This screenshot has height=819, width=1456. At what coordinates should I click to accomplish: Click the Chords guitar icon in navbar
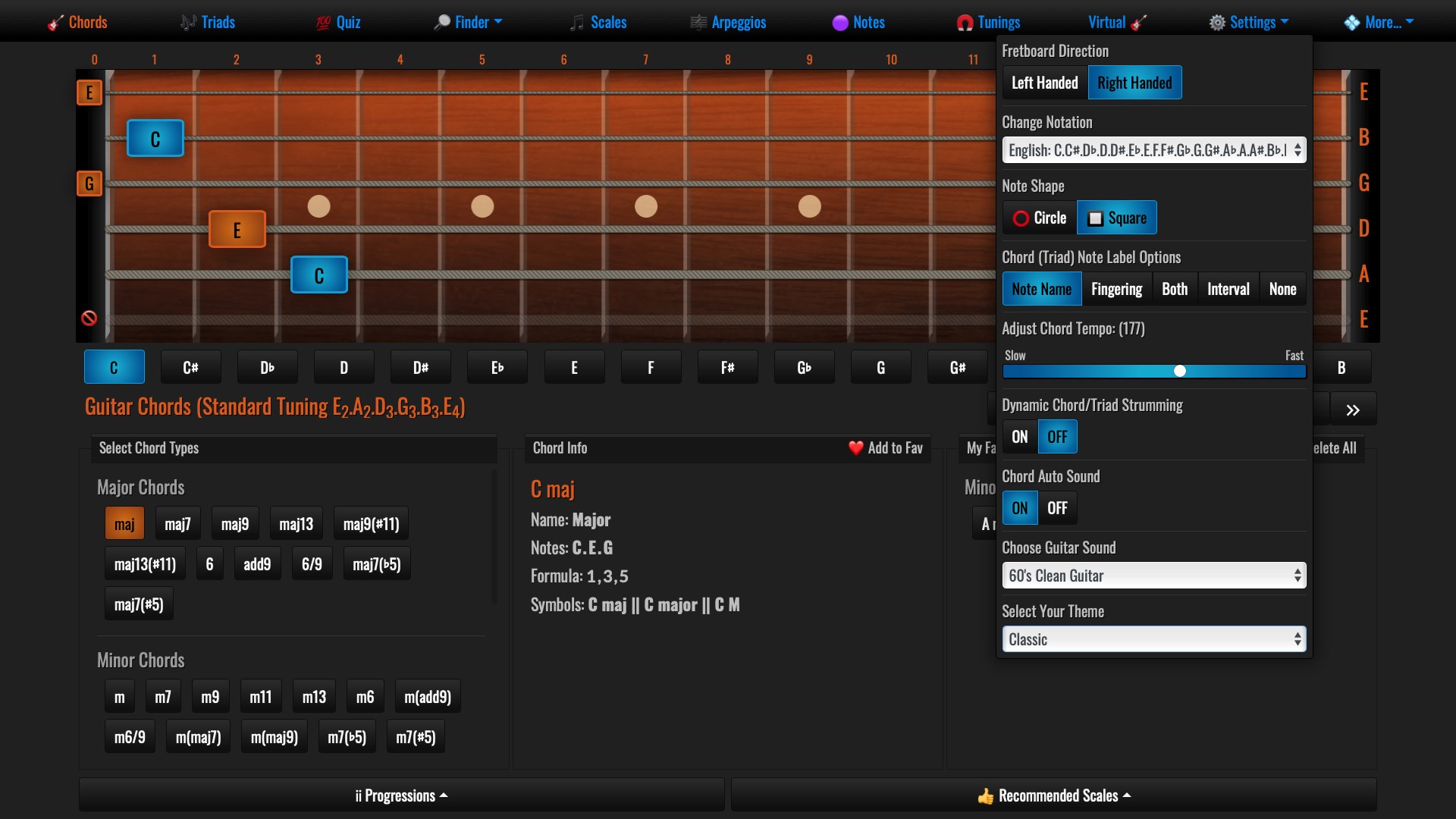pyautogui.click(x=55, y=23)
